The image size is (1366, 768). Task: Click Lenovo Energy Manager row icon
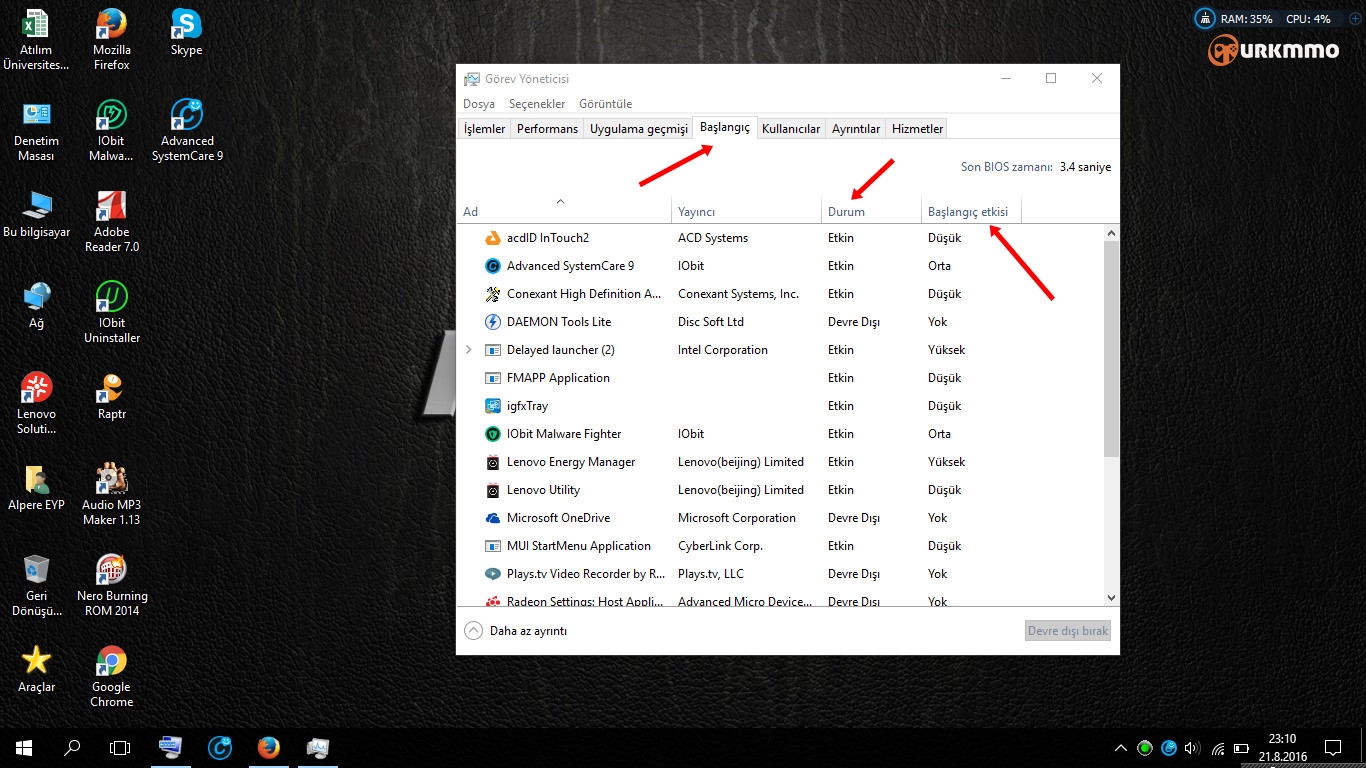[x=492, y=462]
